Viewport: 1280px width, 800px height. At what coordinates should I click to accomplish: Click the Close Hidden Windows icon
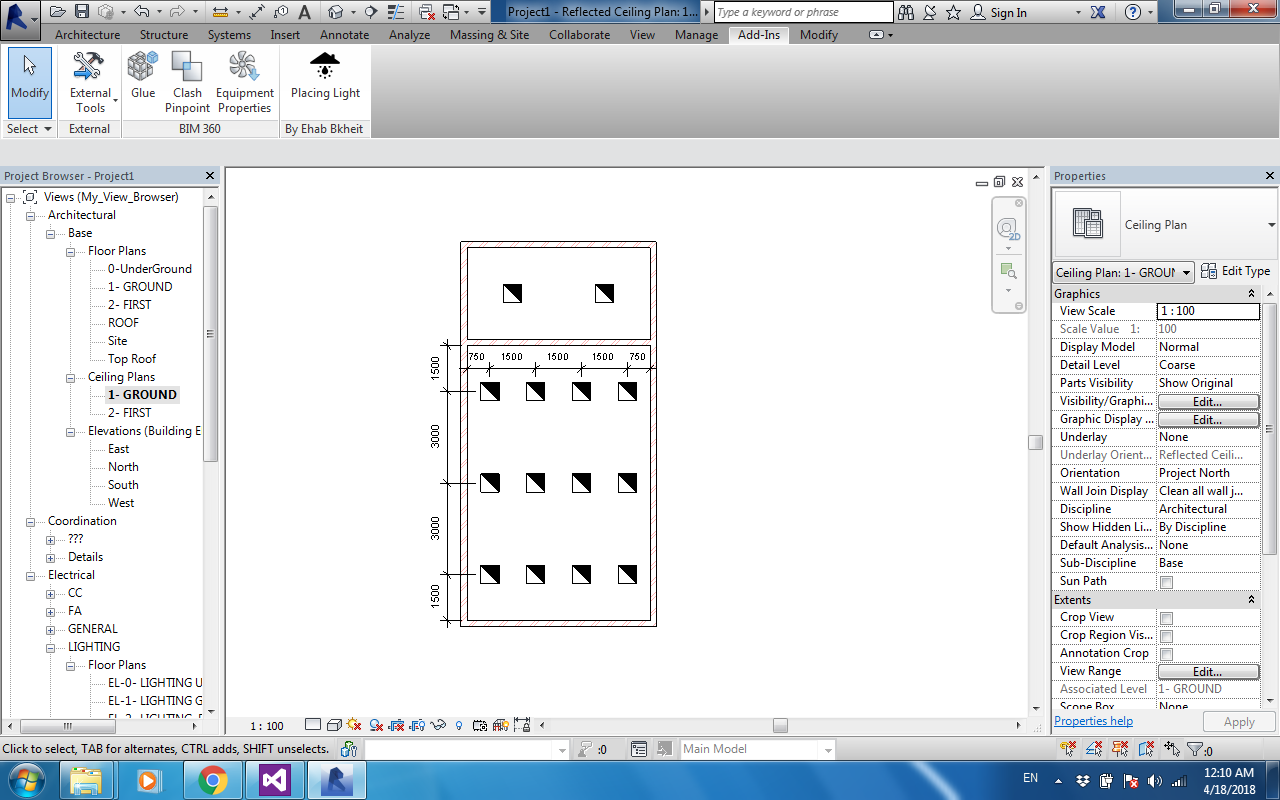click(427, 12)
